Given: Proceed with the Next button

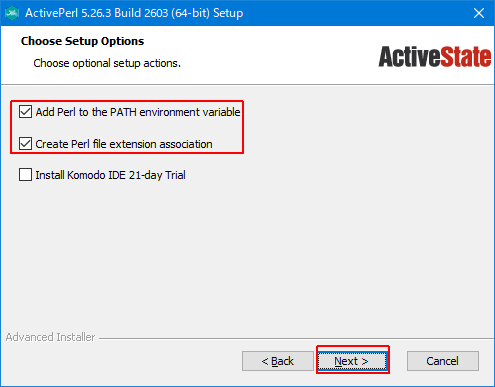Looking at the screenshot, I should (352, 361).
